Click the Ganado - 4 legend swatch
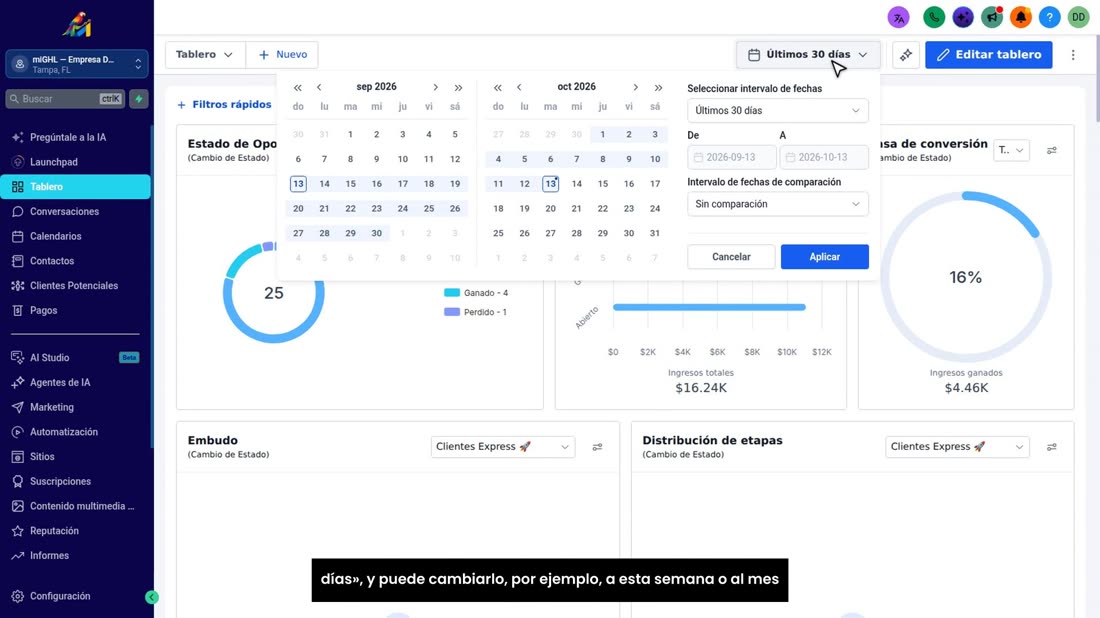 pos(452,293)
